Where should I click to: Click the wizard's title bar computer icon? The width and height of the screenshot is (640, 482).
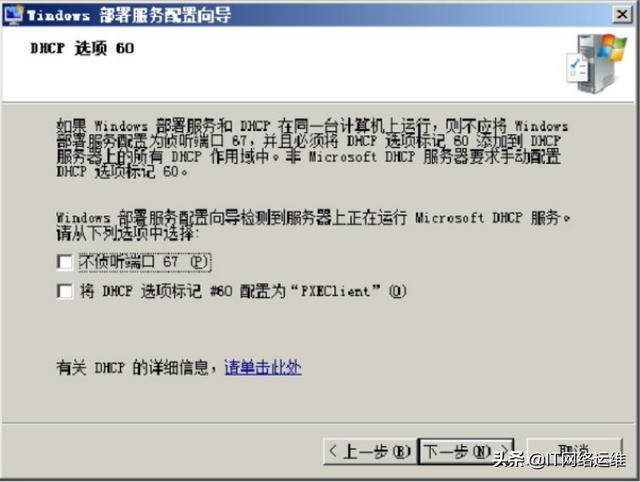coord(13,15)
